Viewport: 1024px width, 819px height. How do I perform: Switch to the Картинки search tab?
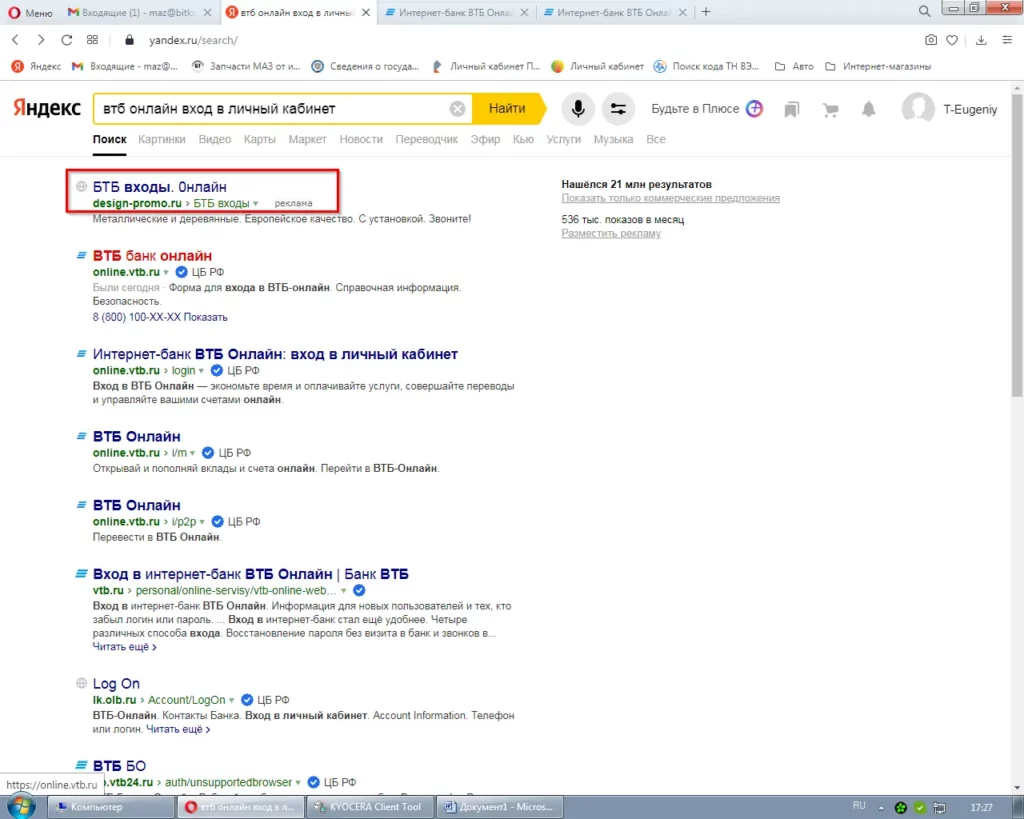coord(161,139)
